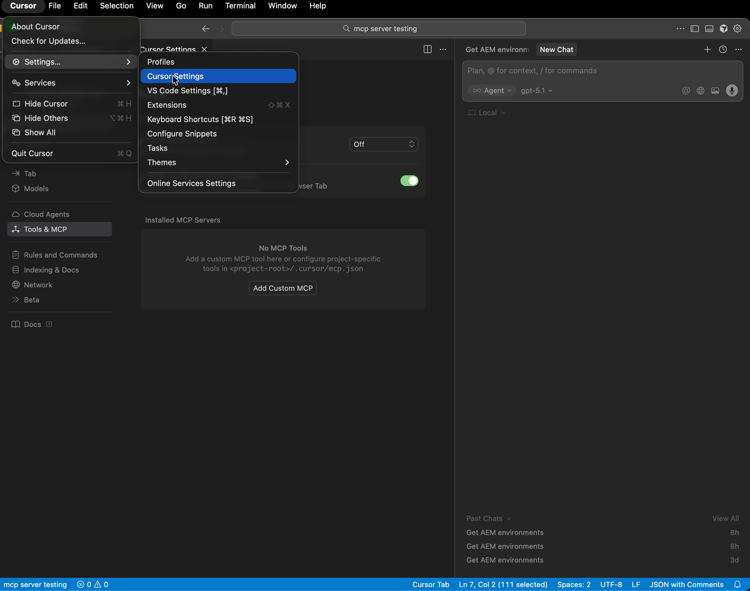Open the Docs external link
This screenshot has width=750, height=591.
click(32, 324)
